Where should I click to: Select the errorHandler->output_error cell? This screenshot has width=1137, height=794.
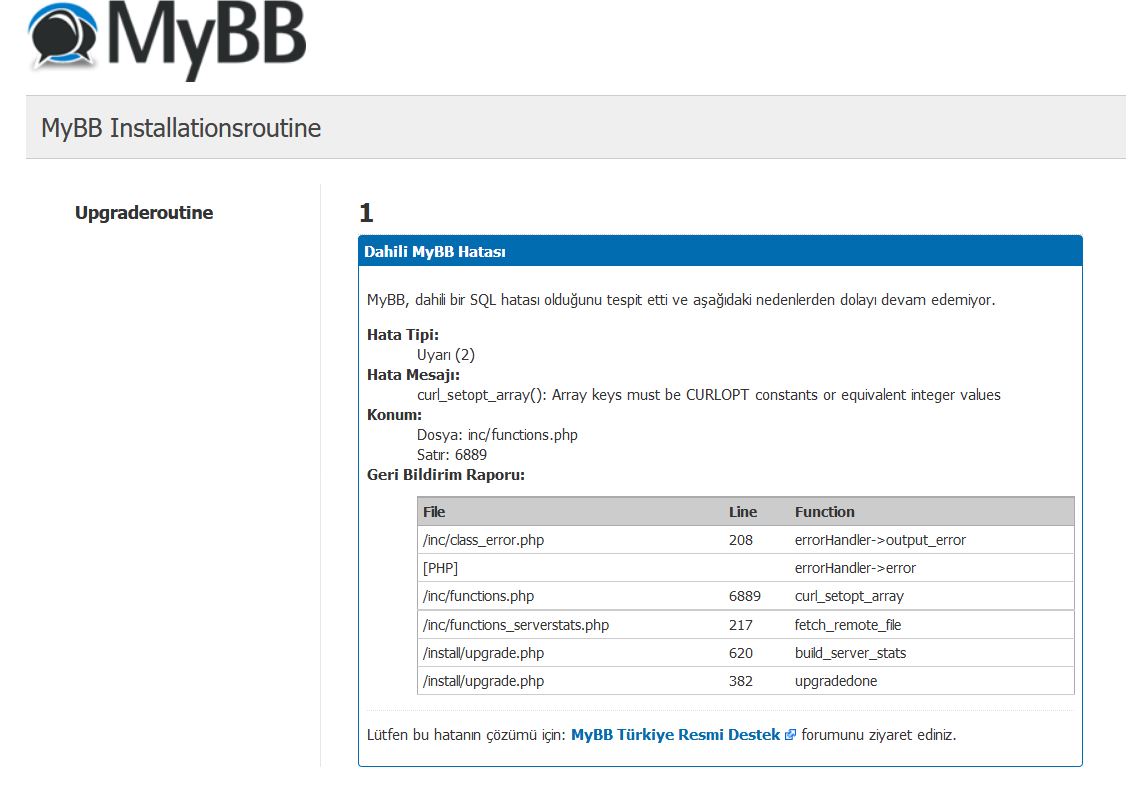(880, 540)
